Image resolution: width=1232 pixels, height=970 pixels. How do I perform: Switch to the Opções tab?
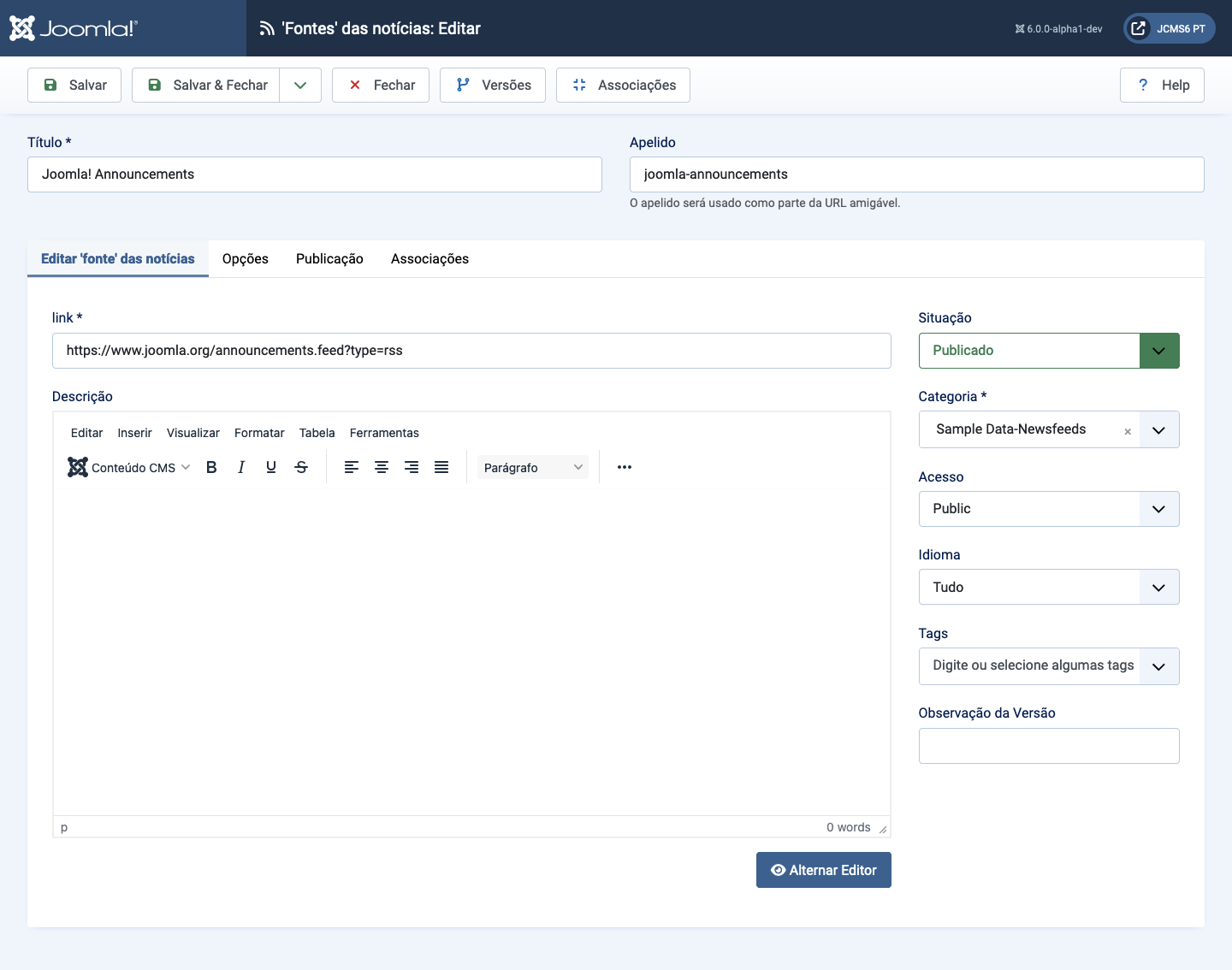[x=246, y=259]
